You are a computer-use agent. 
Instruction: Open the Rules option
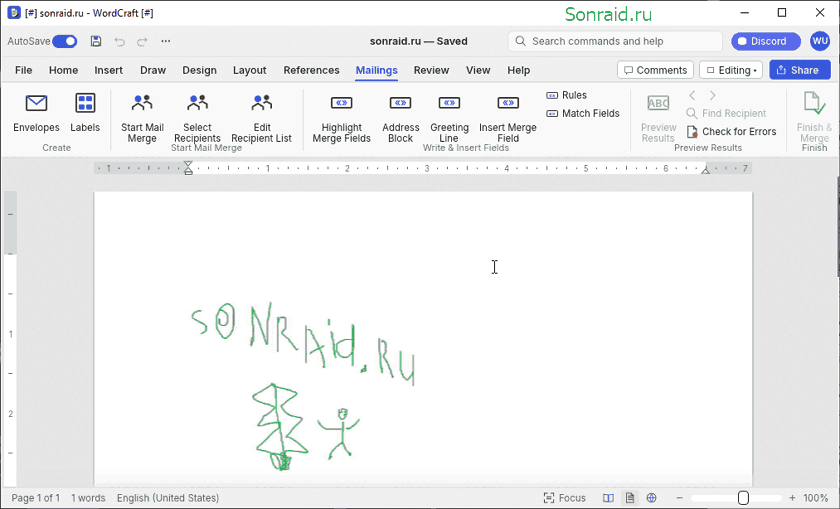[566, 95]
